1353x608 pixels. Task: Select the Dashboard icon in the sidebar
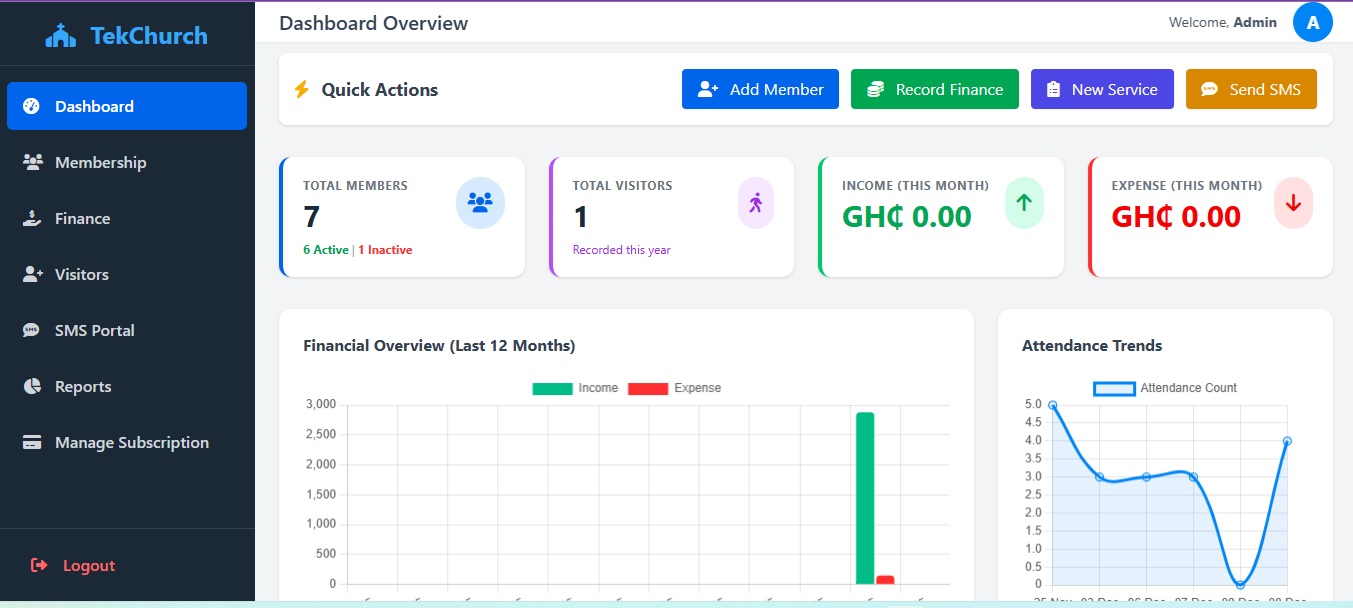coord(32,106)
